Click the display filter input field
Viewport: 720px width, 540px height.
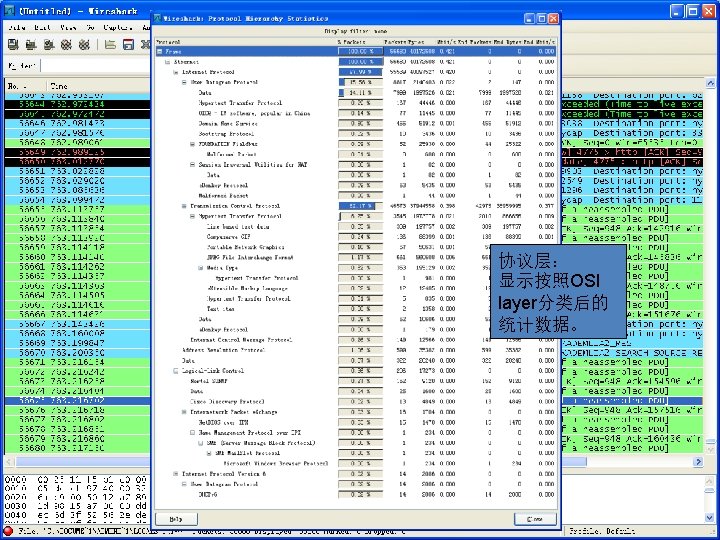(96, 66)
